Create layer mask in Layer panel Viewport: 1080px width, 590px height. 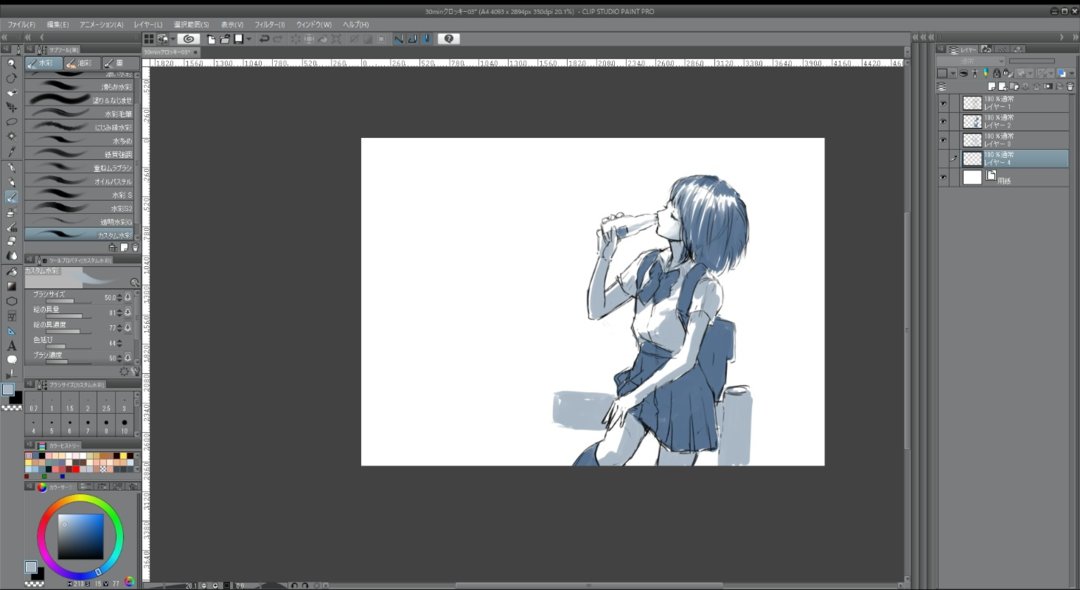coord(1048,87)
